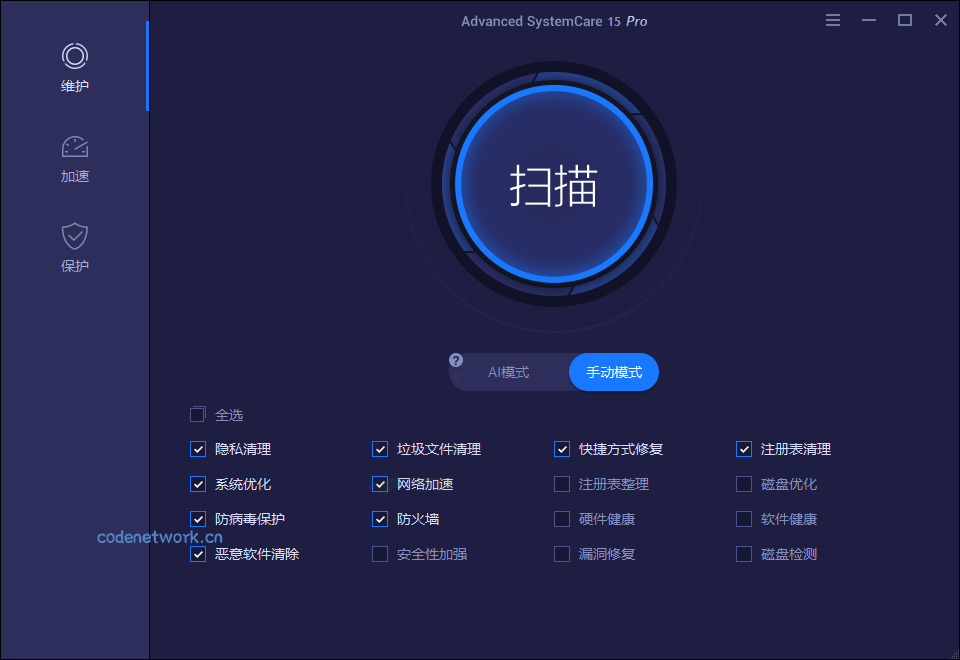Disable 恶意软件清除 malware removal
The image size is (960, 660).
[x=197, y=554]
